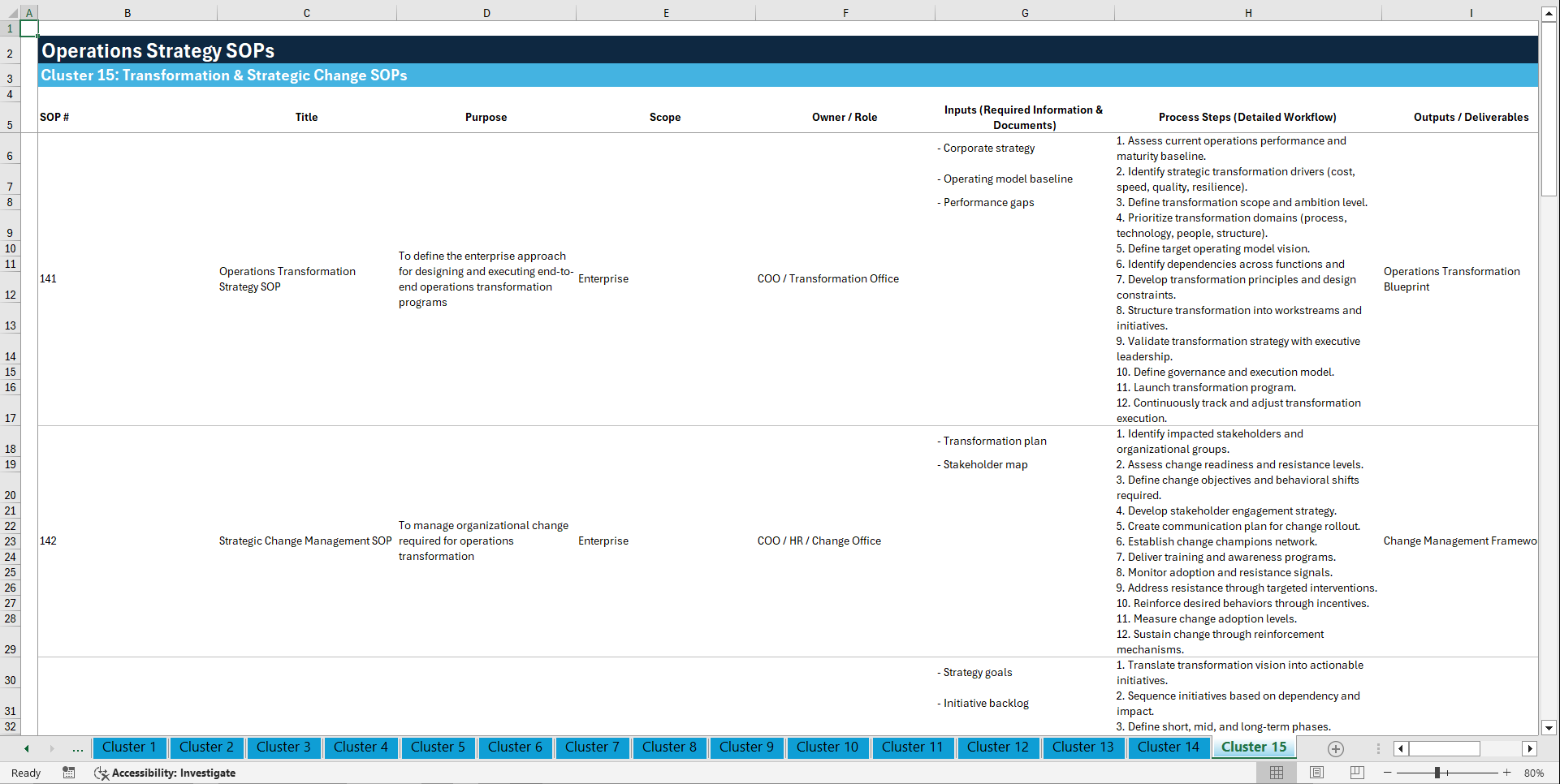Click vertical scrollbar down arrow
Viewport: 1560px width, 784px height.
click(x=1549, y=728)
